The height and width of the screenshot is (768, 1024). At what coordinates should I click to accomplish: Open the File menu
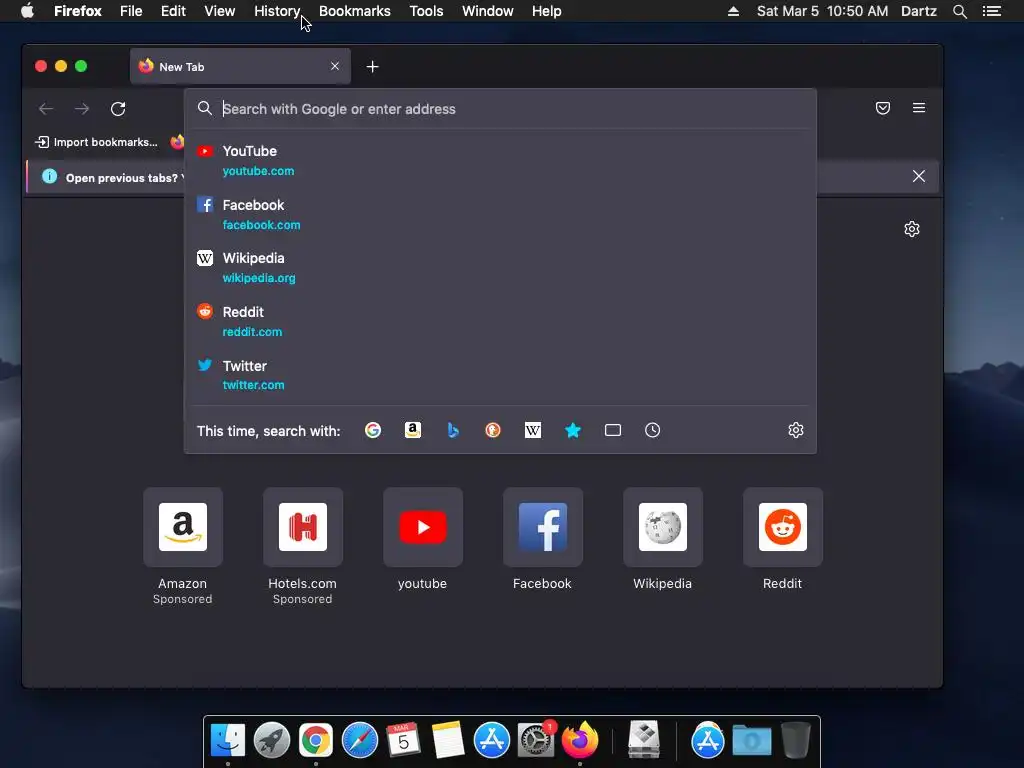coord(131,11)
